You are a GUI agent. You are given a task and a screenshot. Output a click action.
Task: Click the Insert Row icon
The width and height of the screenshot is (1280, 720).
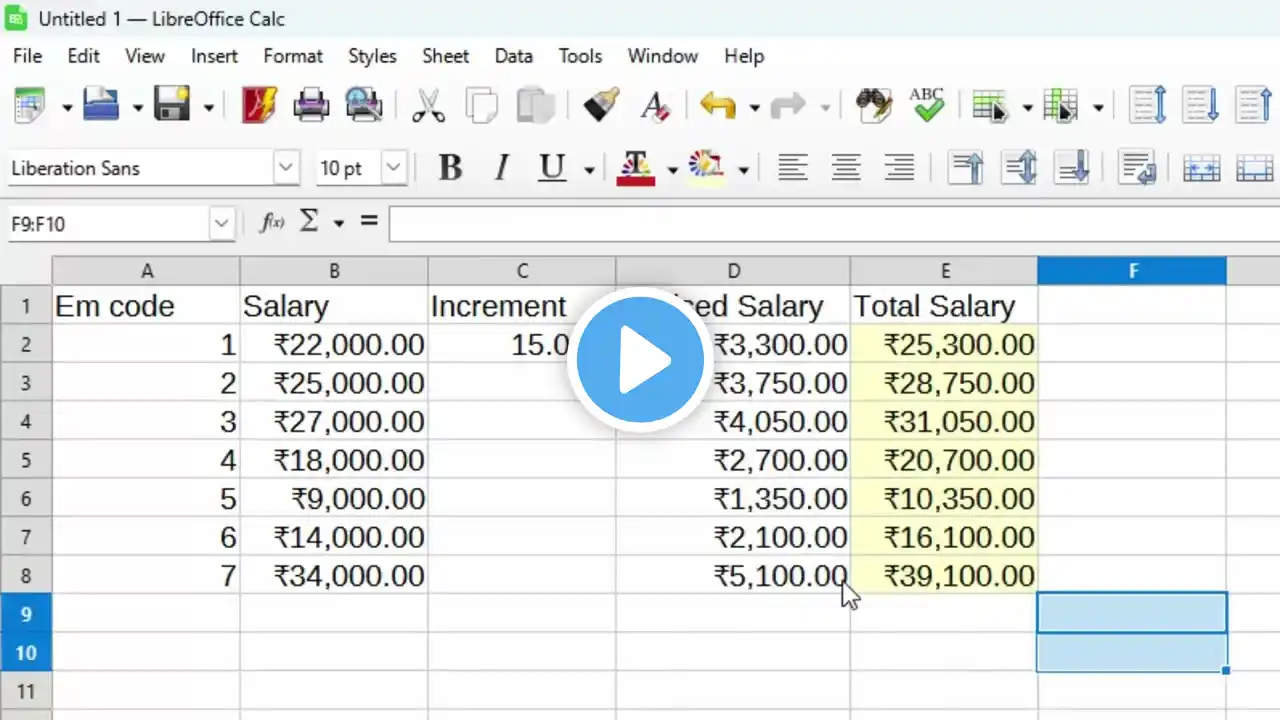[990, 105]
